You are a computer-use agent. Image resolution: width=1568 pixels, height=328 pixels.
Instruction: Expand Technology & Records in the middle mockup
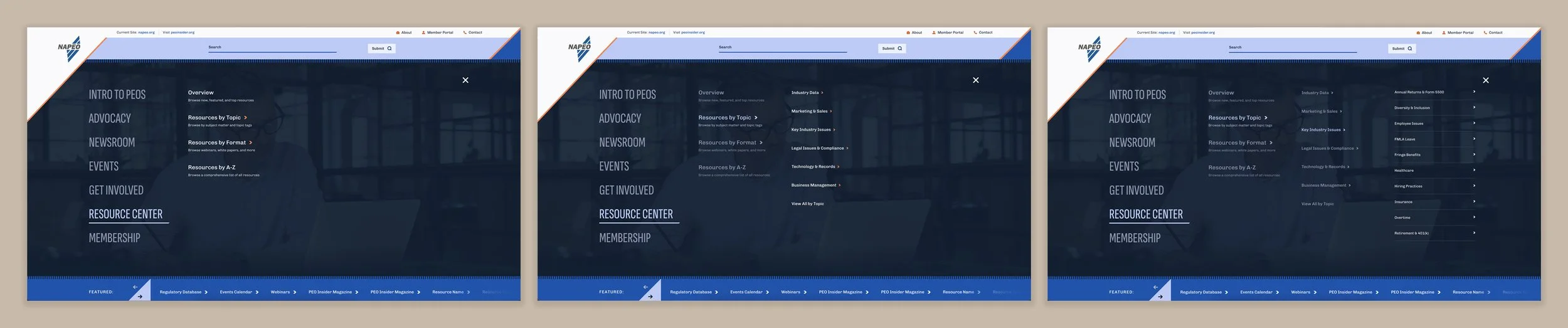pos(815,167)
